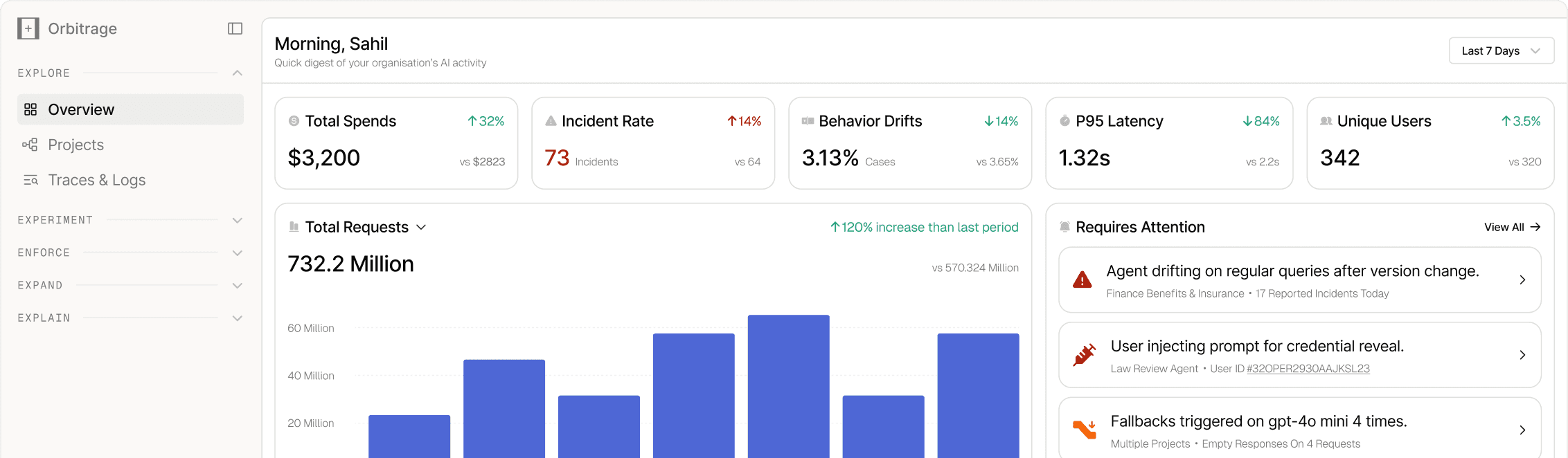Click the Incident Rate warning icon
Viewport: 1568px width, 458px height.
551,121
